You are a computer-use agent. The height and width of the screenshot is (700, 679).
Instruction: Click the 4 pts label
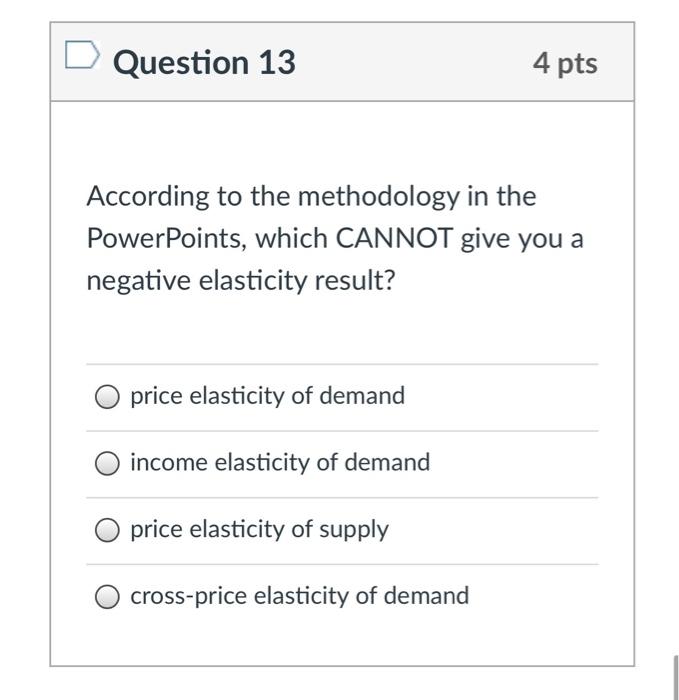(565, 63)
